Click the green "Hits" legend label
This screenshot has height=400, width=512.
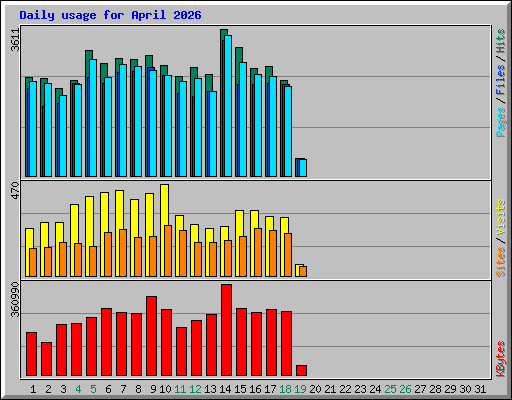point(500,41)
